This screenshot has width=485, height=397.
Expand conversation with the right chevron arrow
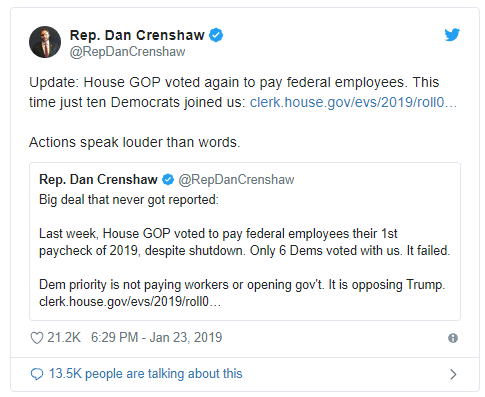[x=453, y=374]
